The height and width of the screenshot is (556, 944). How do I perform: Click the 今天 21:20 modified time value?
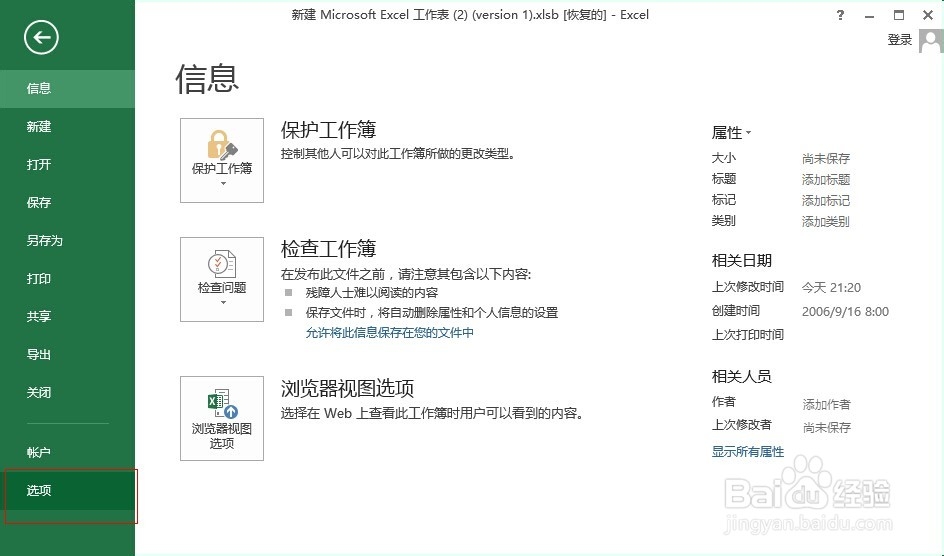coord(831,288)
